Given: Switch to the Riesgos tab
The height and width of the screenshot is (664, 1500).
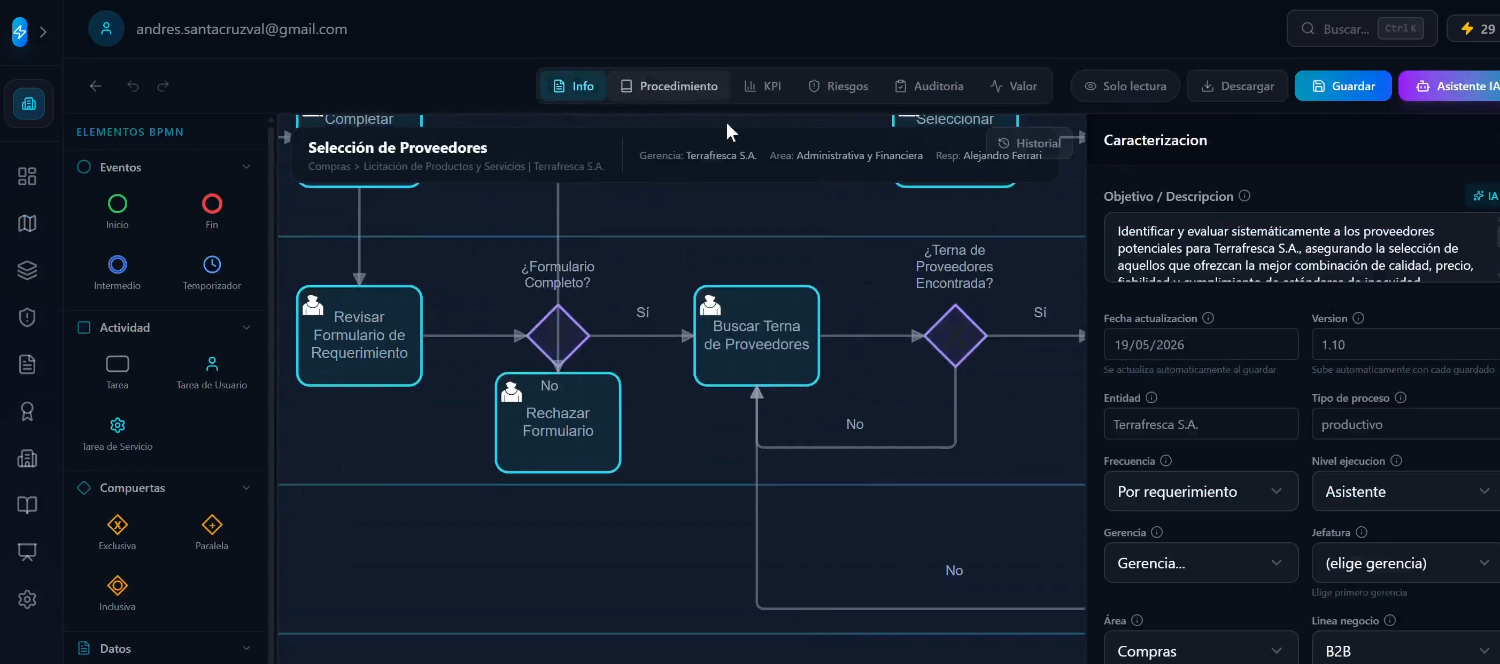Looking at the screenshot, I should click(838, 86).
